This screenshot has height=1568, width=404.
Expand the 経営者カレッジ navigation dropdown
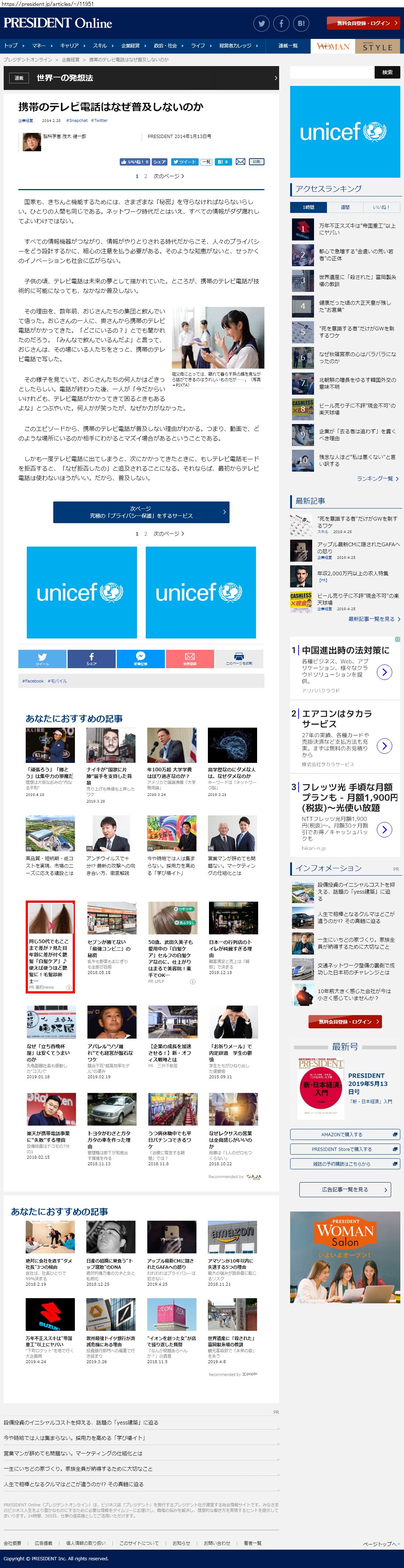click(237, 46)
